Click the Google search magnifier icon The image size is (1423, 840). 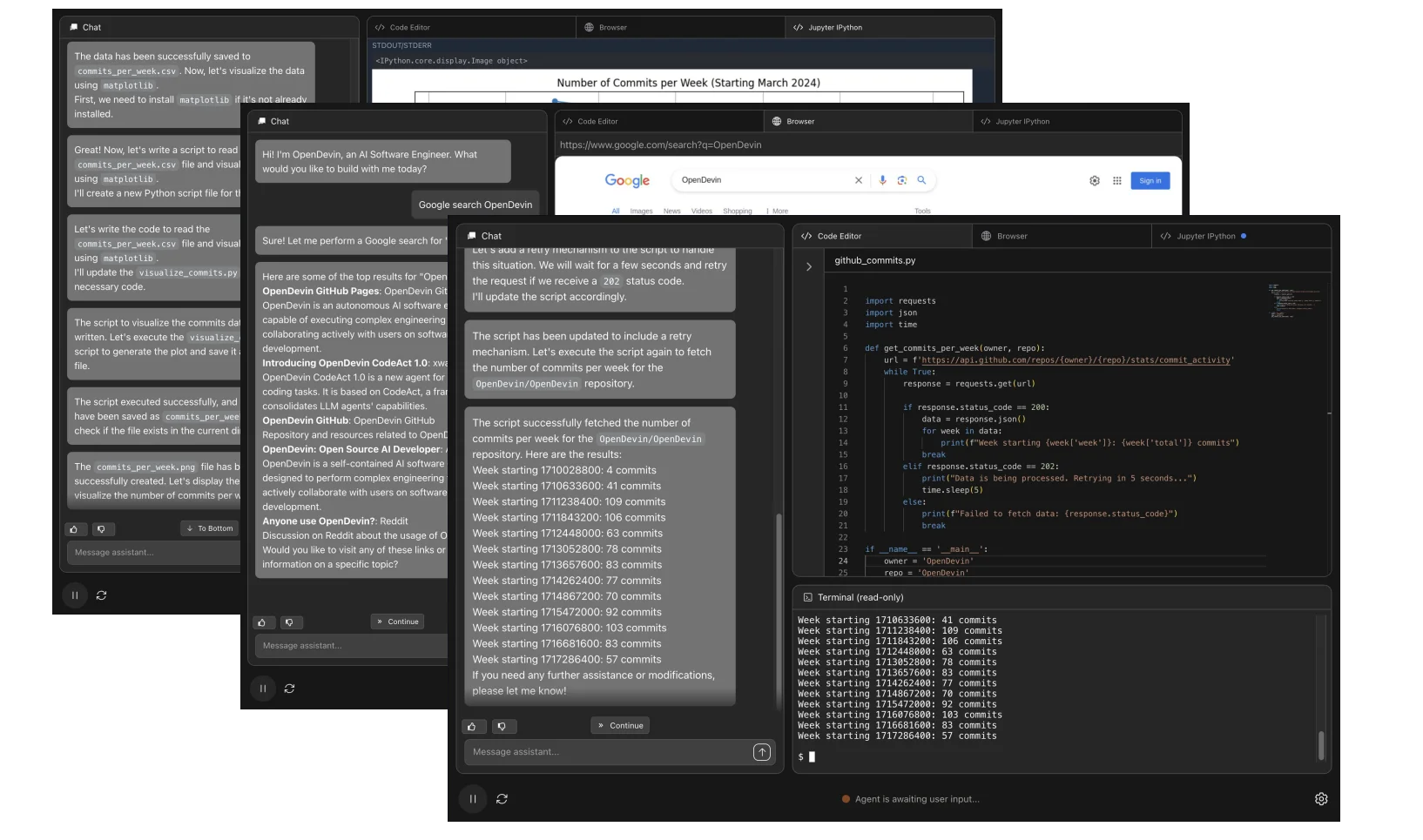[x=921, y=180]
